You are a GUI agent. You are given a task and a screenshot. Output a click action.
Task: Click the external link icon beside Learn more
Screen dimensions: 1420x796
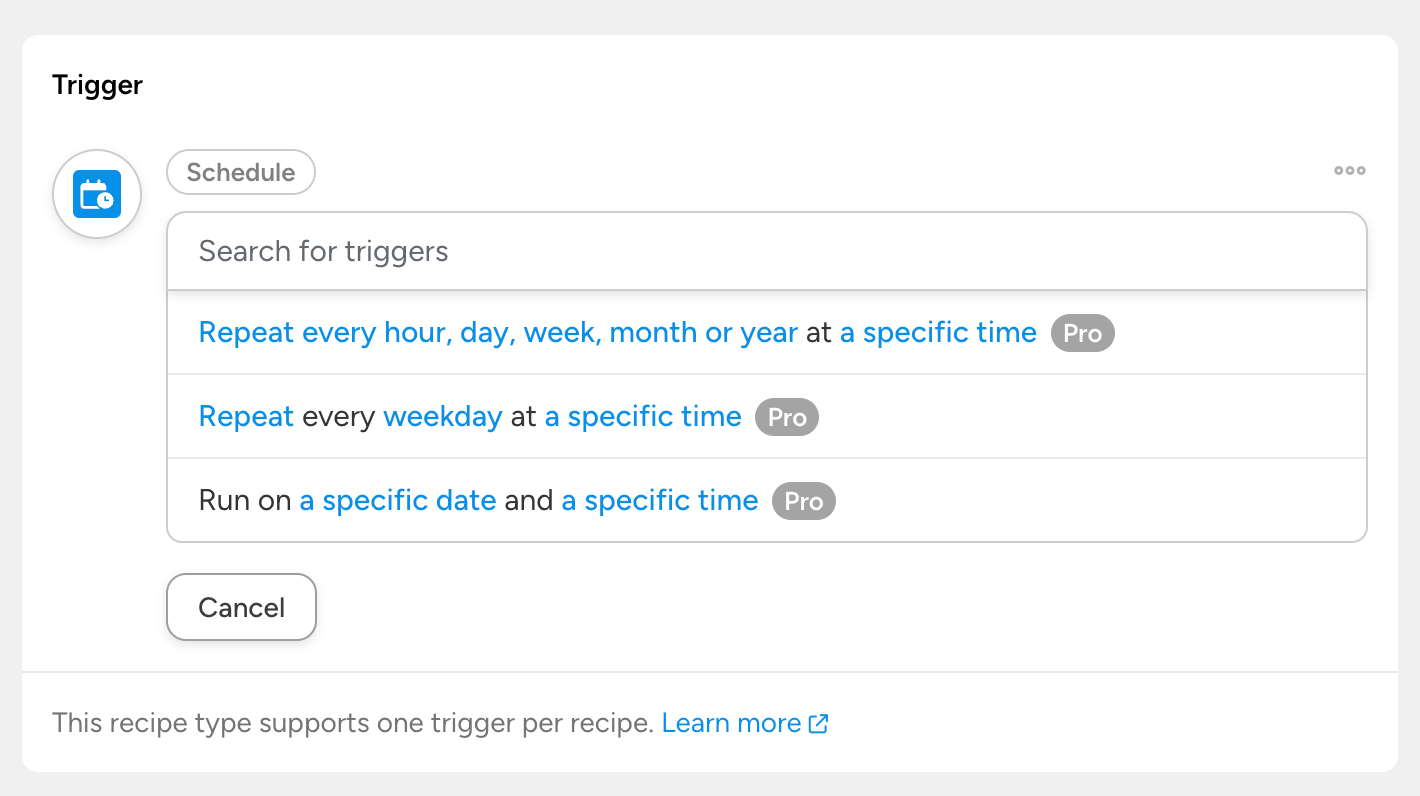tap(818, 723)
